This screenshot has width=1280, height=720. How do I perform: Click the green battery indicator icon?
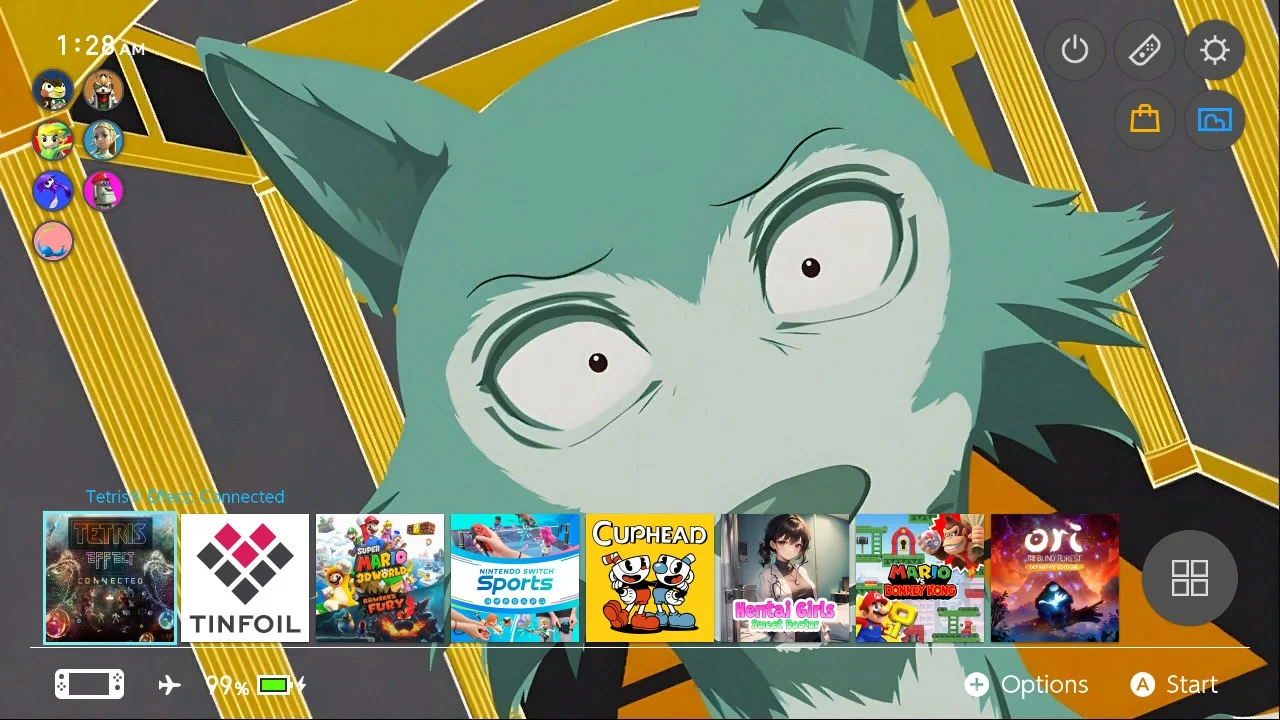tap(274, 685)
